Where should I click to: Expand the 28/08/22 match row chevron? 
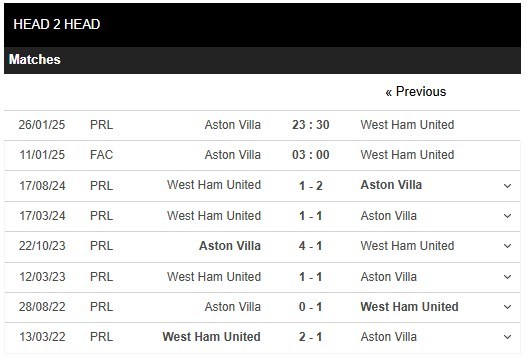click(x=508, y=307)
